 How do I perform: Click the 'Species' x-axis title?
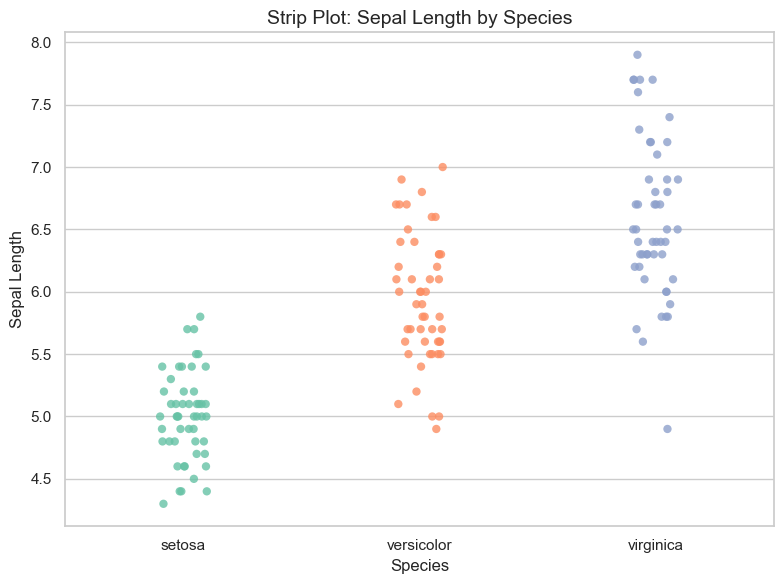[x=420, y=565]
